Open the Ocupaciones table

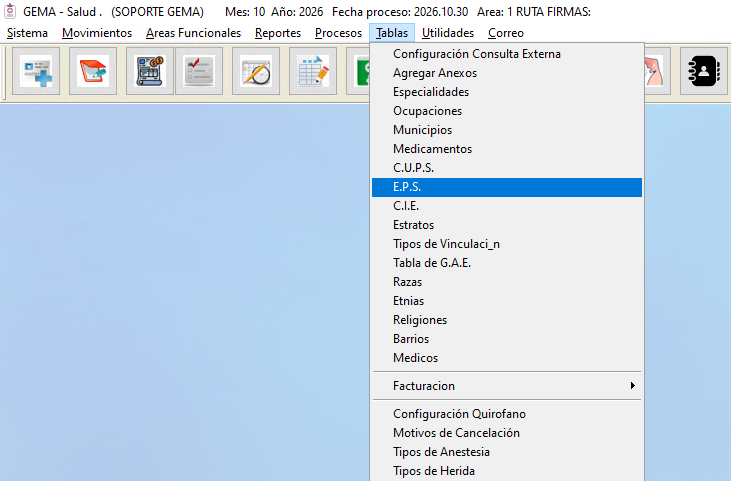(507, 111)
